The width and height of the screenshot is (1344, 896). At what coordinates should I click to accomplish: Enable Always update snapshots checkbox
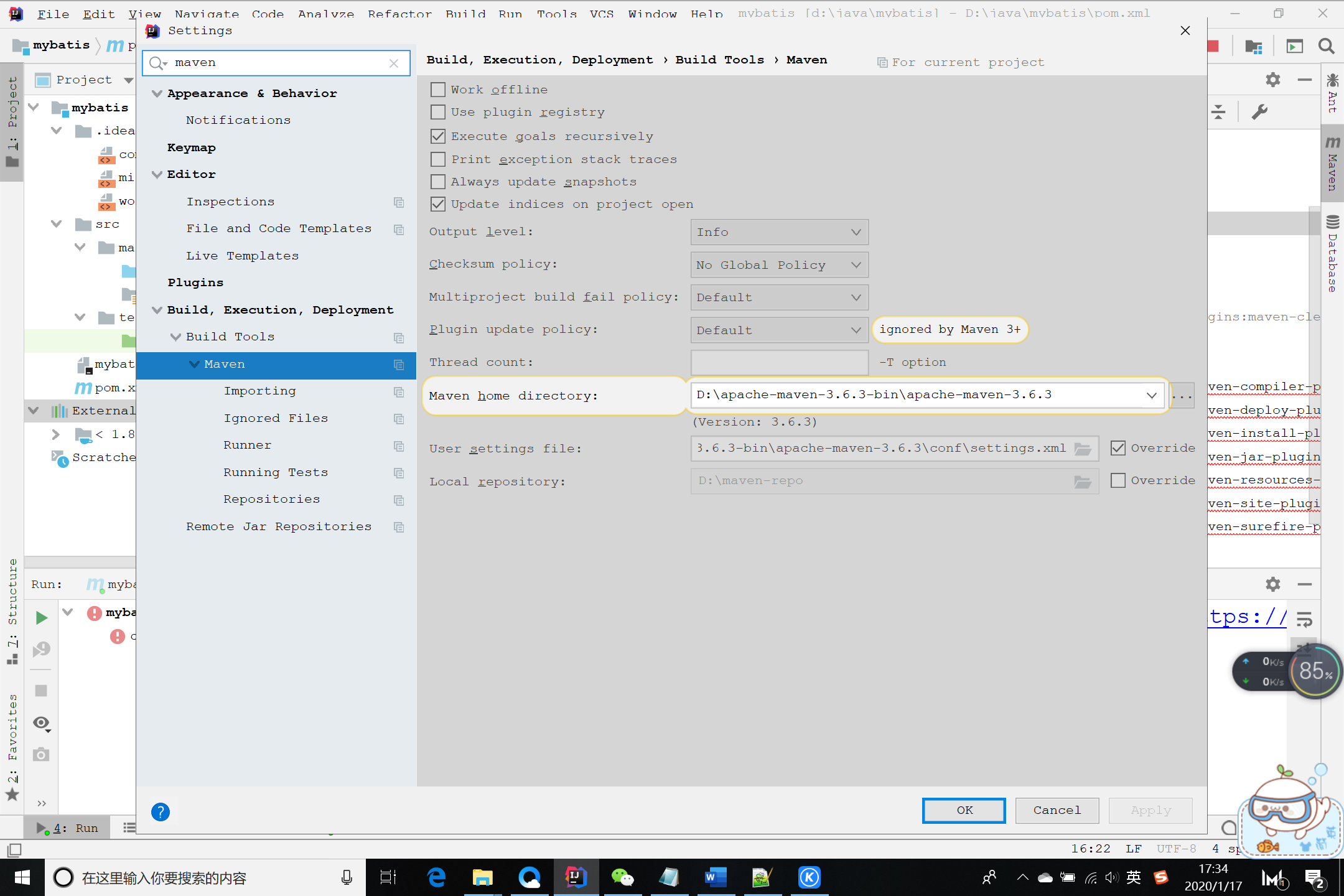click(x=438, y=182)
